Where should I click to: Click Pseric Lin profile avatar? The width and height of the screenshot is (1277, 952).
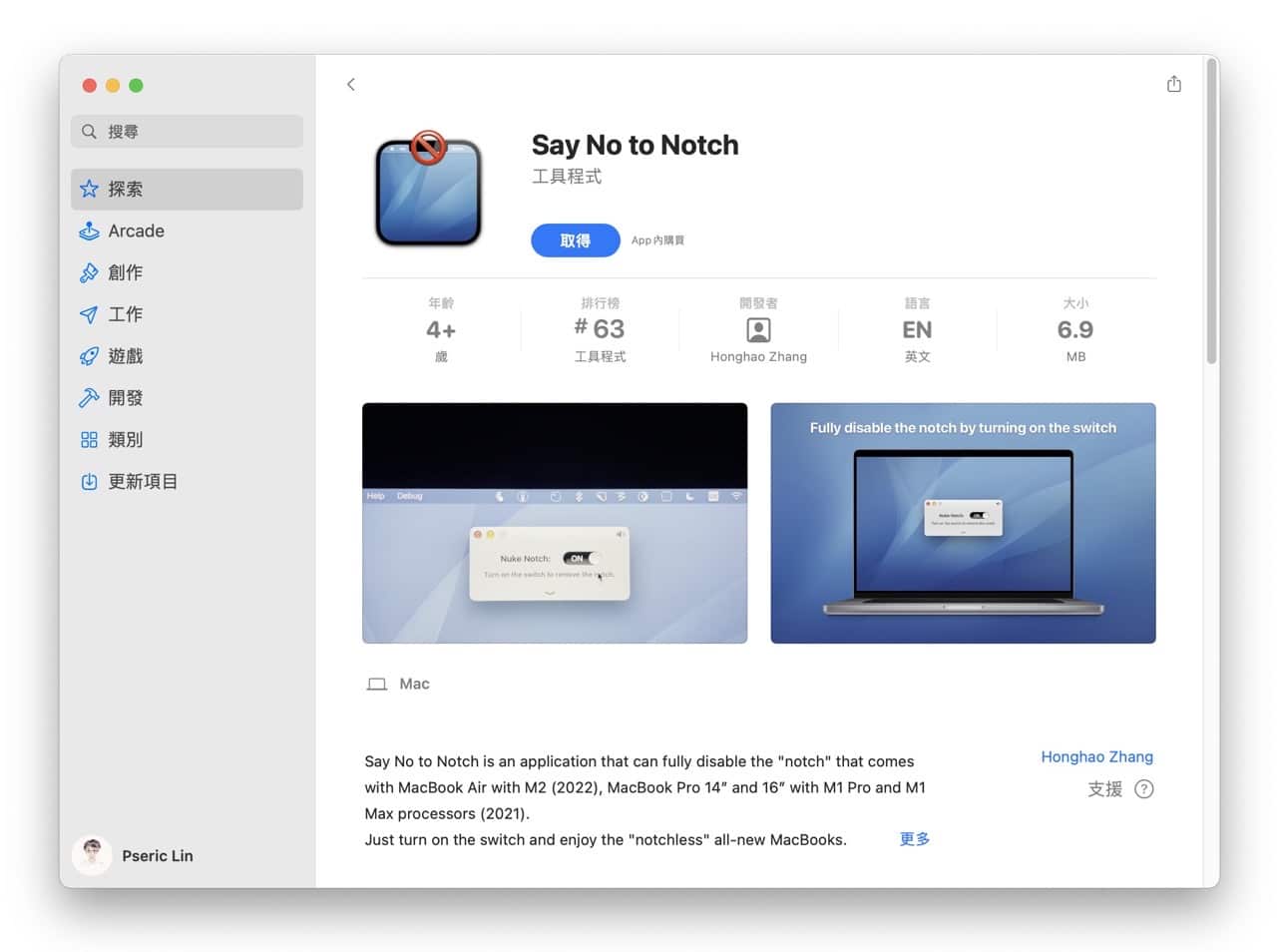pyautogui.click(x=92, y=855)
